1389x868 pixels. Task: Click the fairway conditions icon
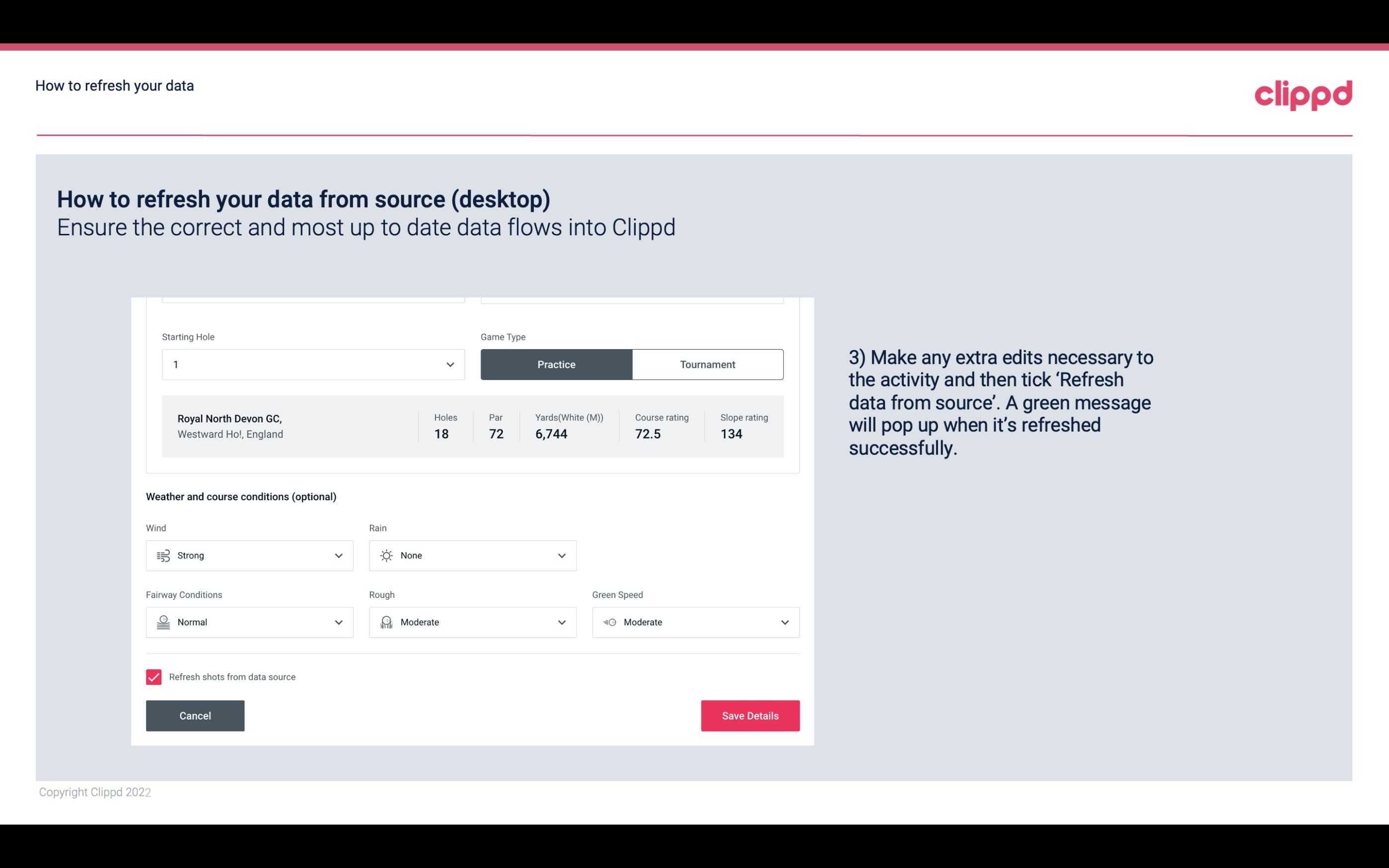click(162, 622)
